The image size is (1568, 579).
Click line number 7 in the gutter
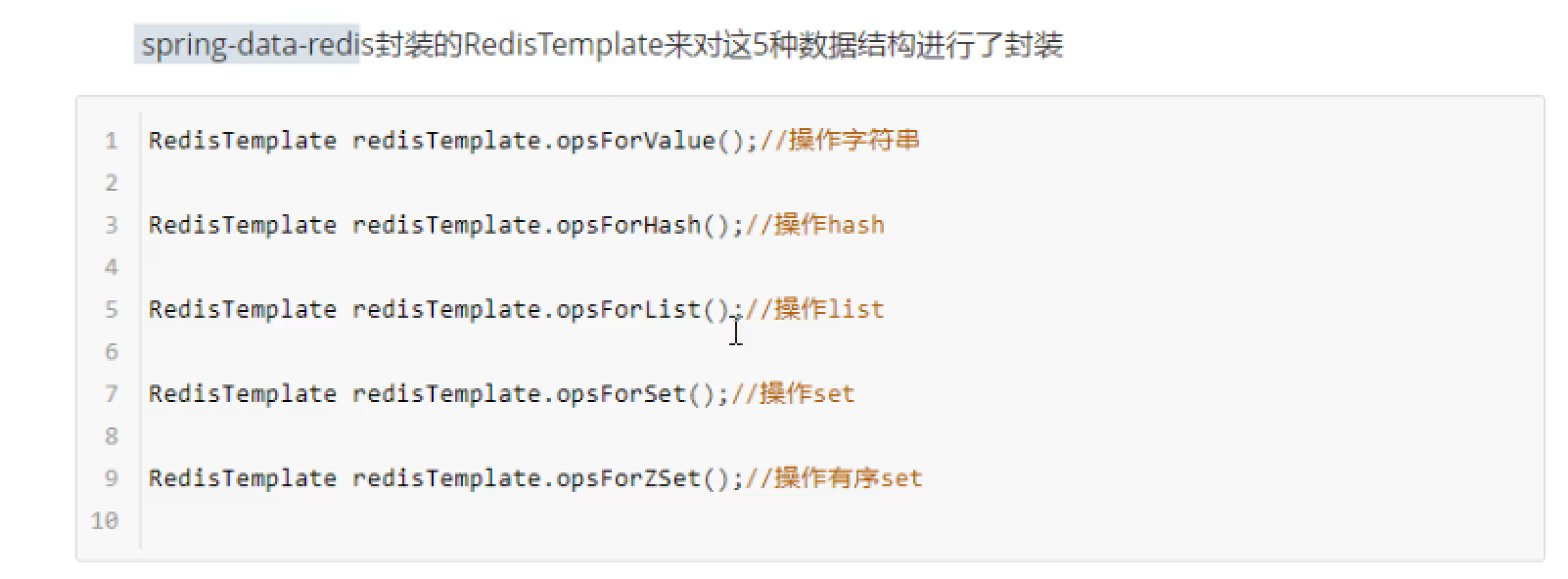click(x=111, y=394)
